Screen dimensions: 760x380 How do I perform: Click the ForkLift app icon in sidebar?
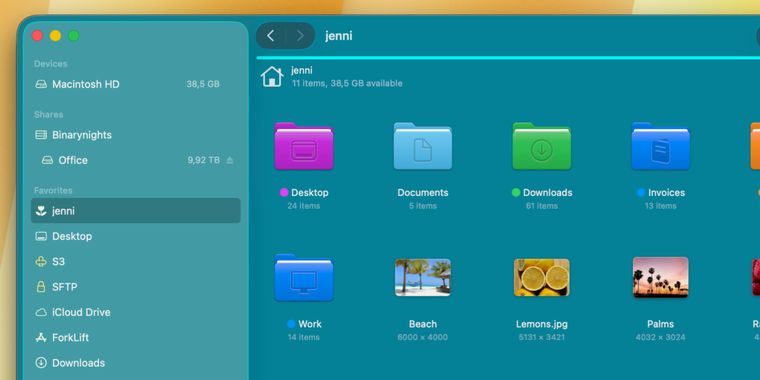(x=41, y=338)
